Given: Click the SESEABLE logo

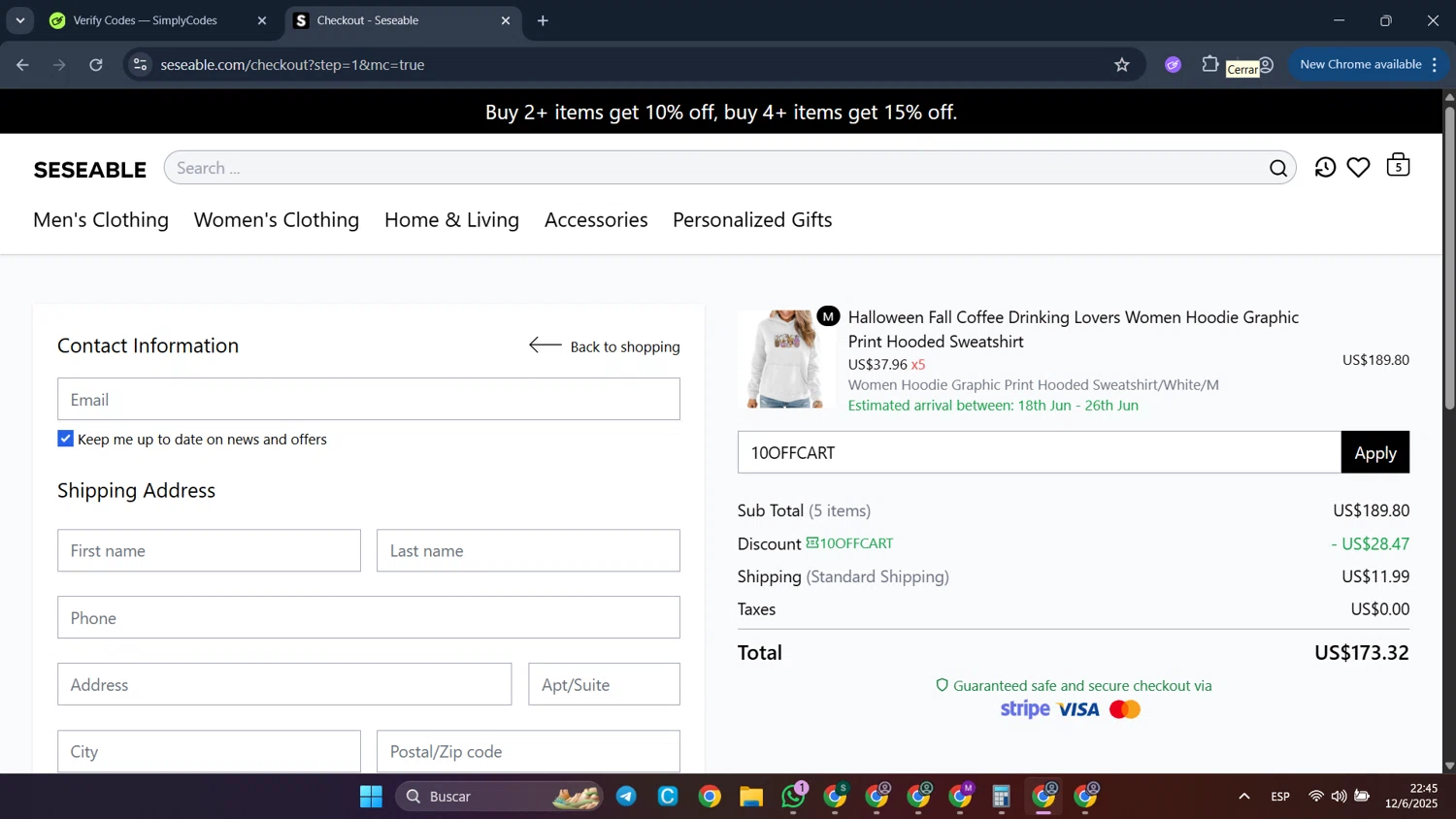Looking at the screenshot, I should click(x=90, y=170).
